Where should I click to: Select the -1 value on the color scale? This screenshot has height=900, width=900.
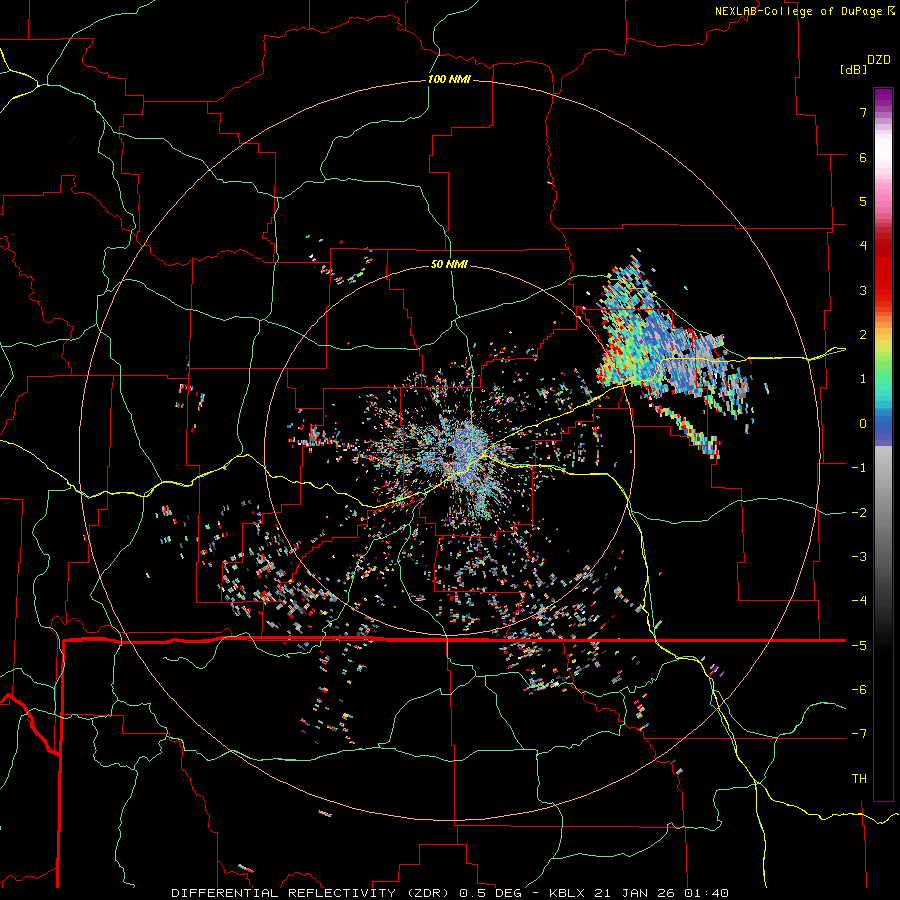click(859, 468)
